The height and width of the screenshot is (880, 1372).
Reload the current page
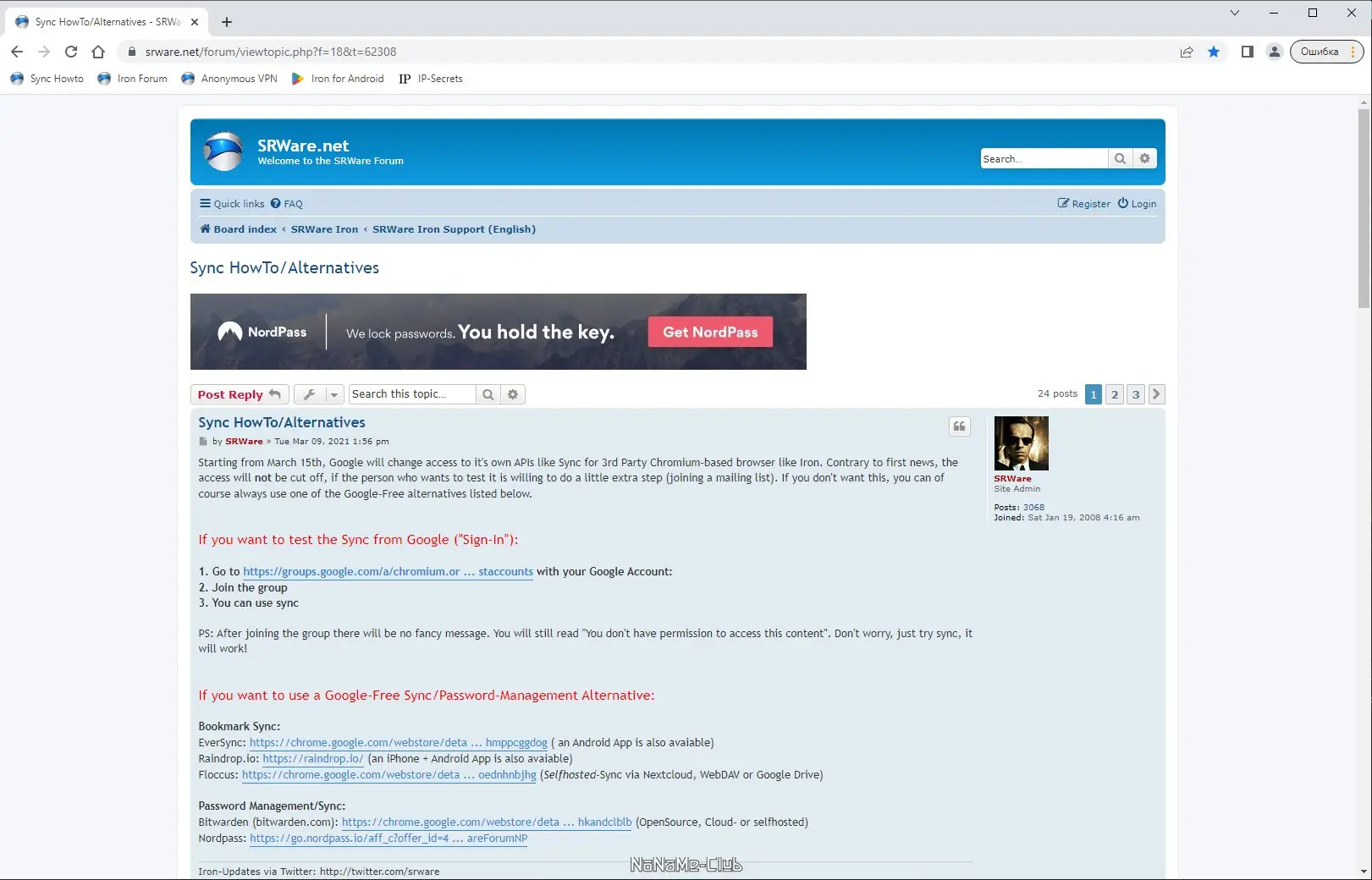71,52
